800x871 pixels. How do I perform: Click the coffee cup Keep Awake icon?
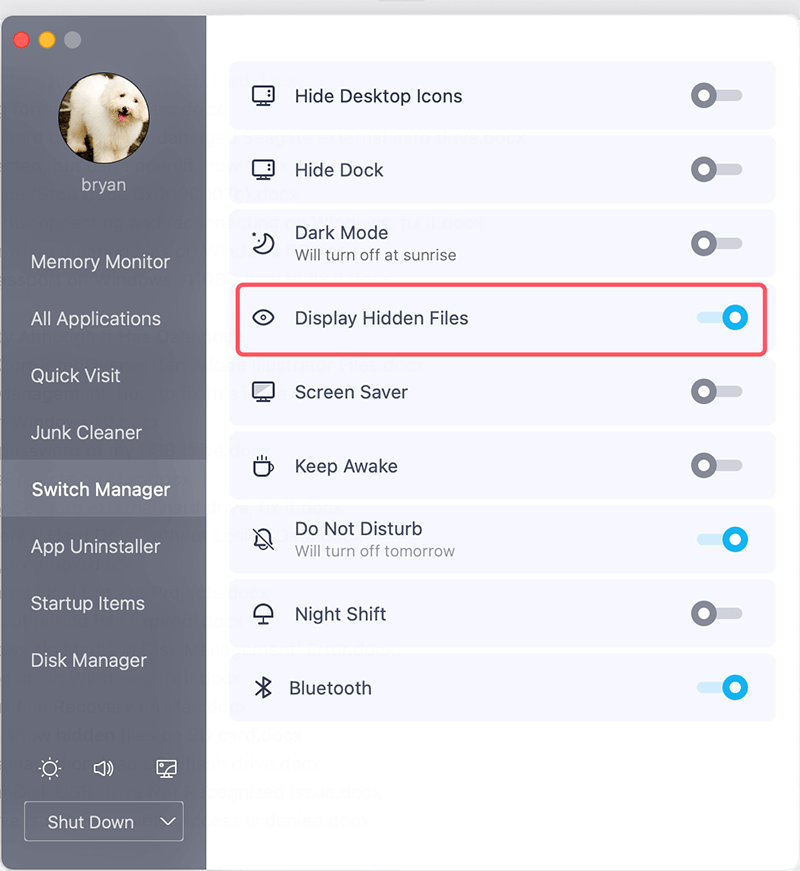[263, 466]
